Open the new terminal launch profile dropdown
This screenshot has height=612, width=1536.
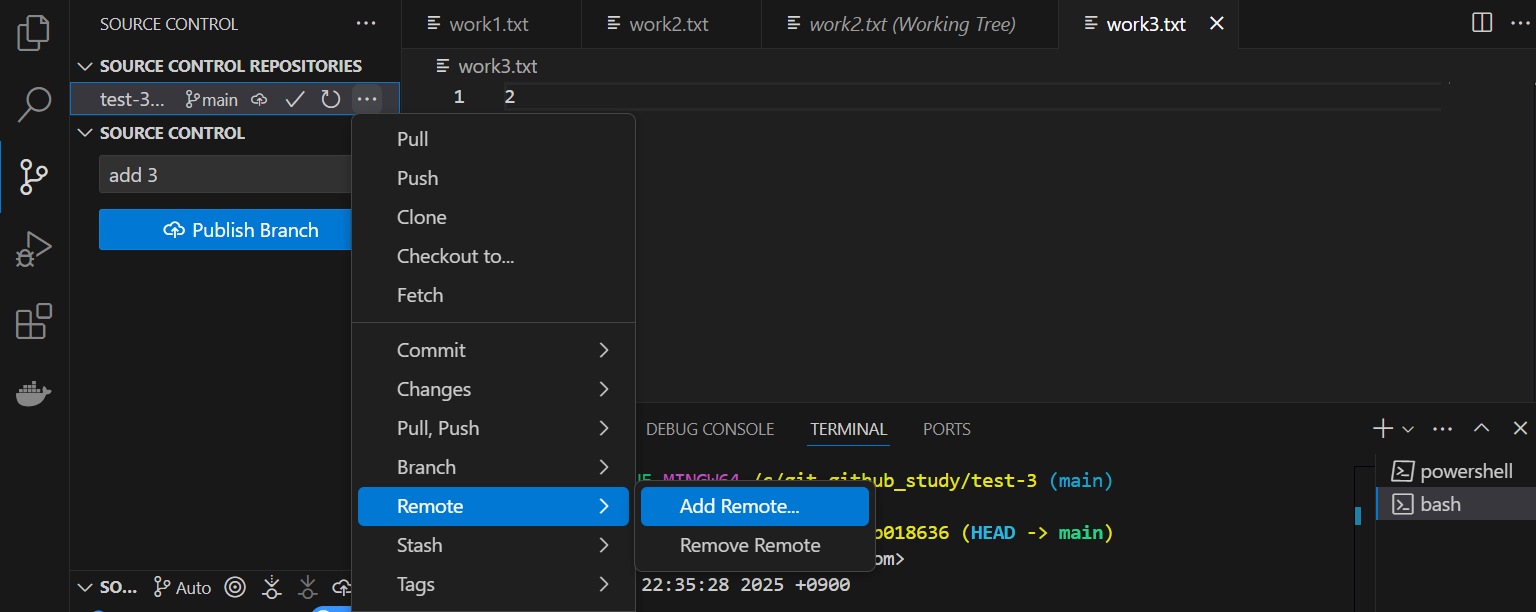coord(1408,429)
